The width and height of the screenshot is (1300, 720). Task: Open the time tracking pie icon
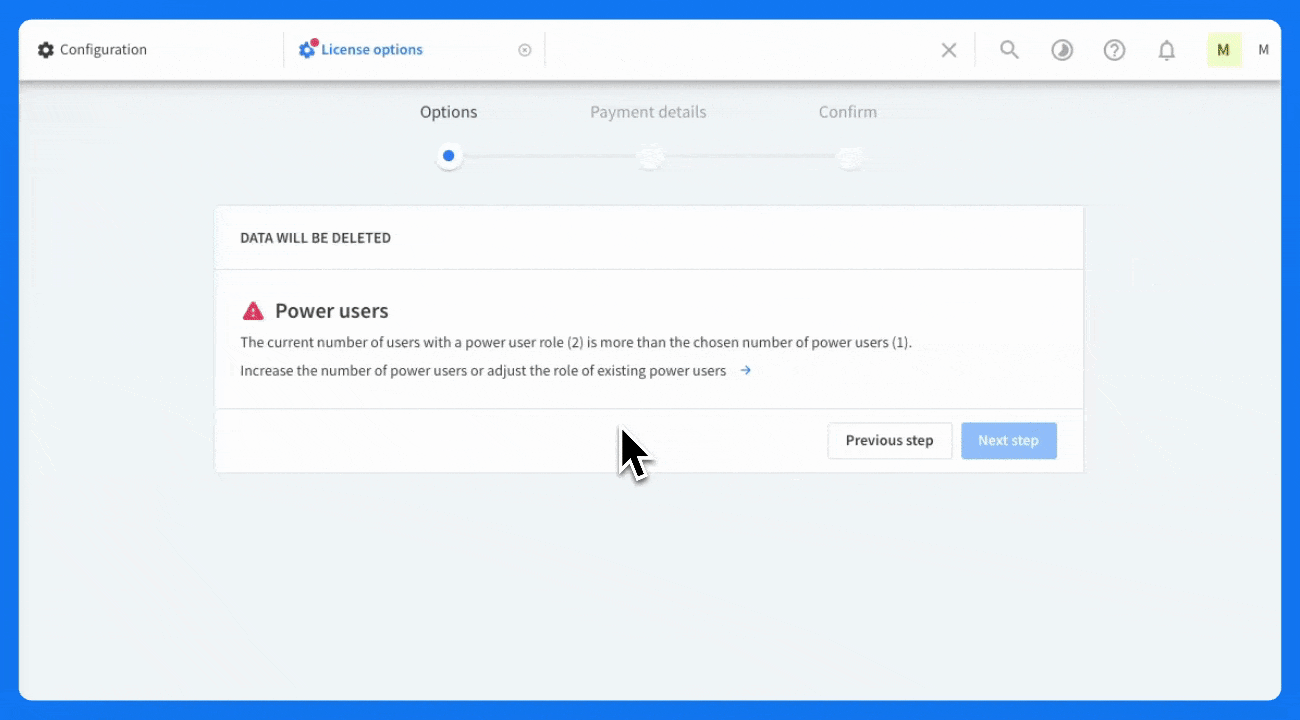click(1062, 50)
